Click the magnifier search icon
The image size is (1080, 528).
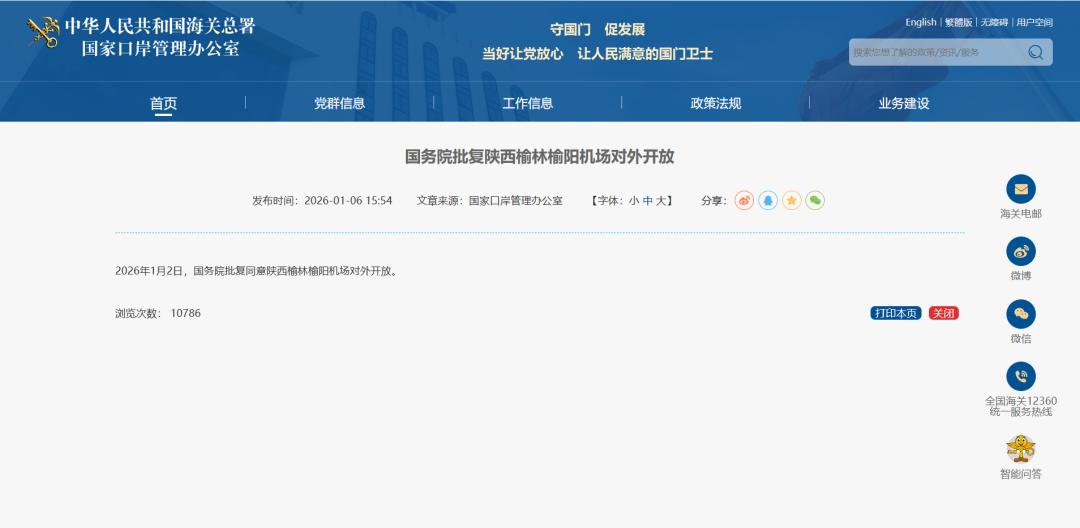pyautogui.click(x=1035, y=52)
